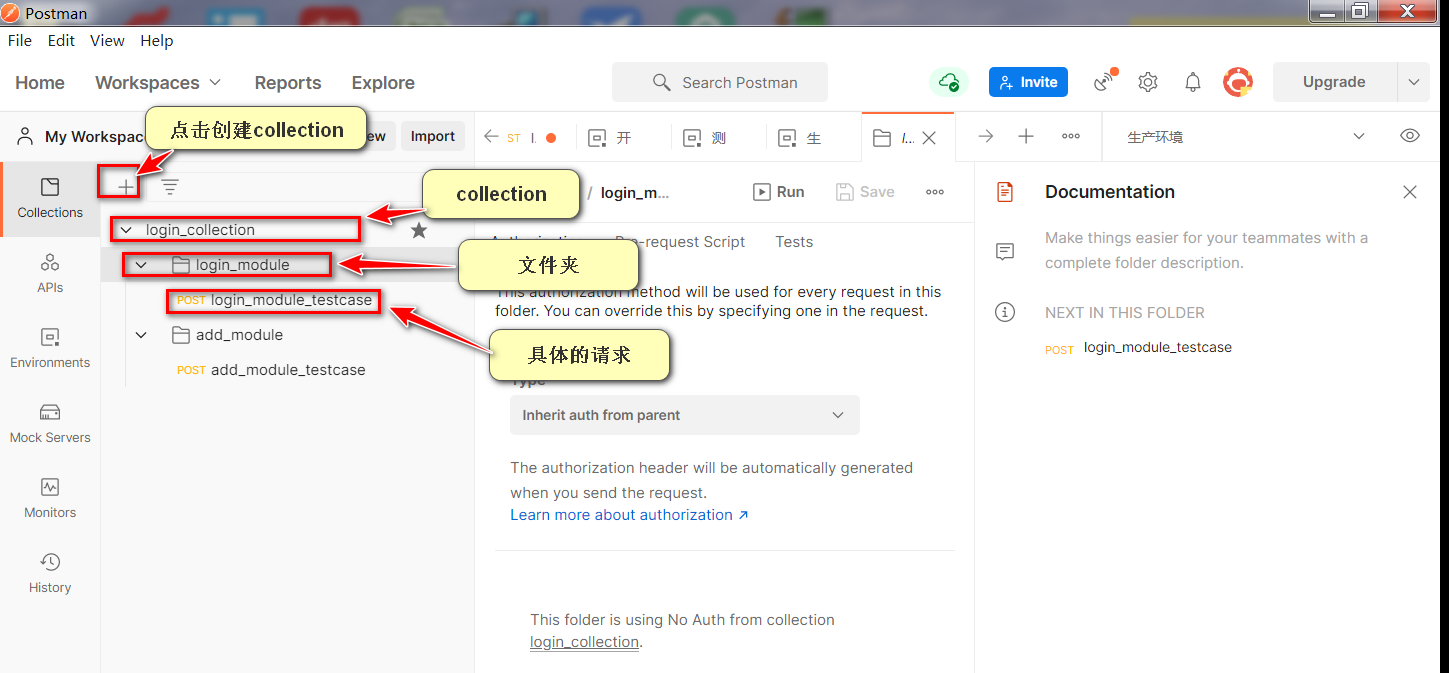Star the login_collection collection
This screenshot has height=673, width=1449.
(x=419, y=230)
